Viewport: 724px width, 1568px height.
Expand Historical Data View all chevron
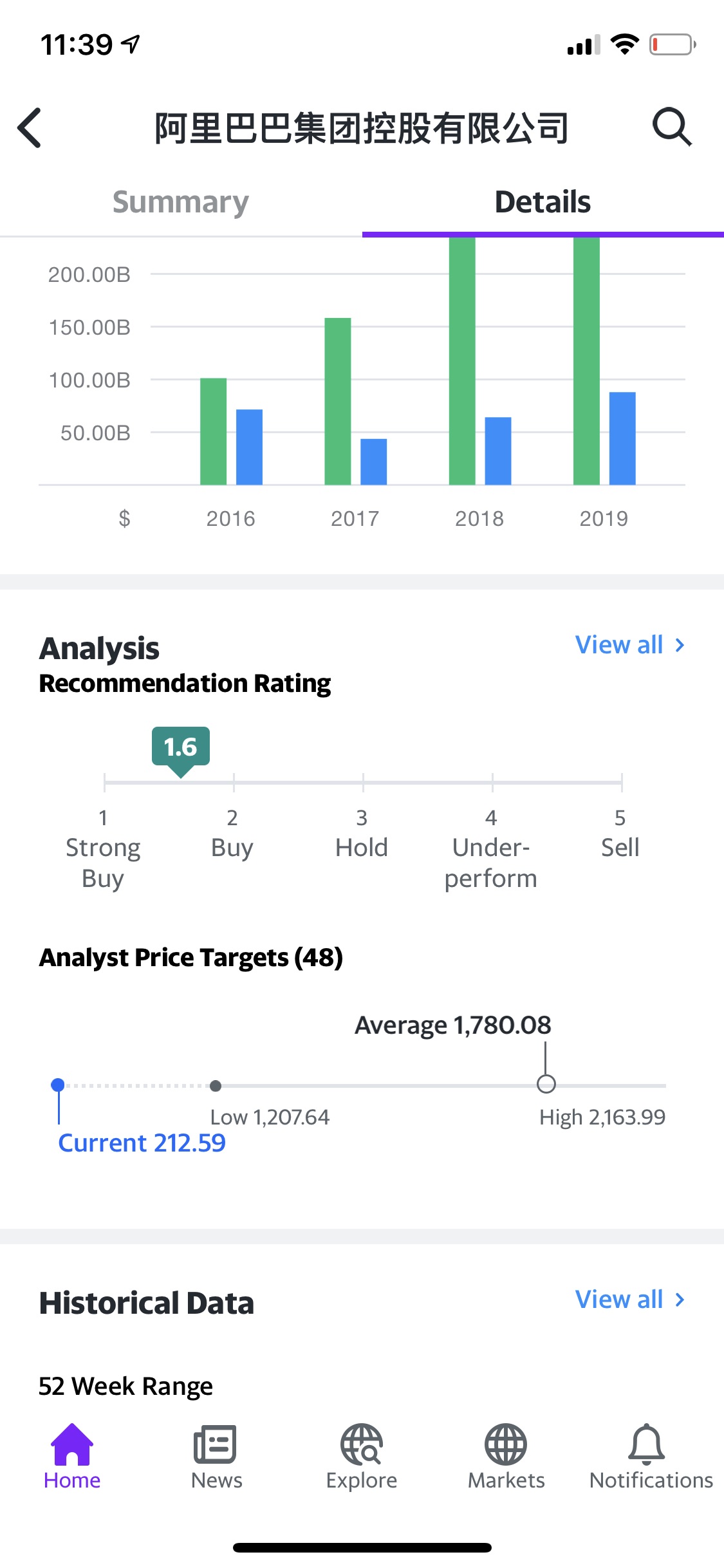pyautogui.click(x=680, y=1300)
